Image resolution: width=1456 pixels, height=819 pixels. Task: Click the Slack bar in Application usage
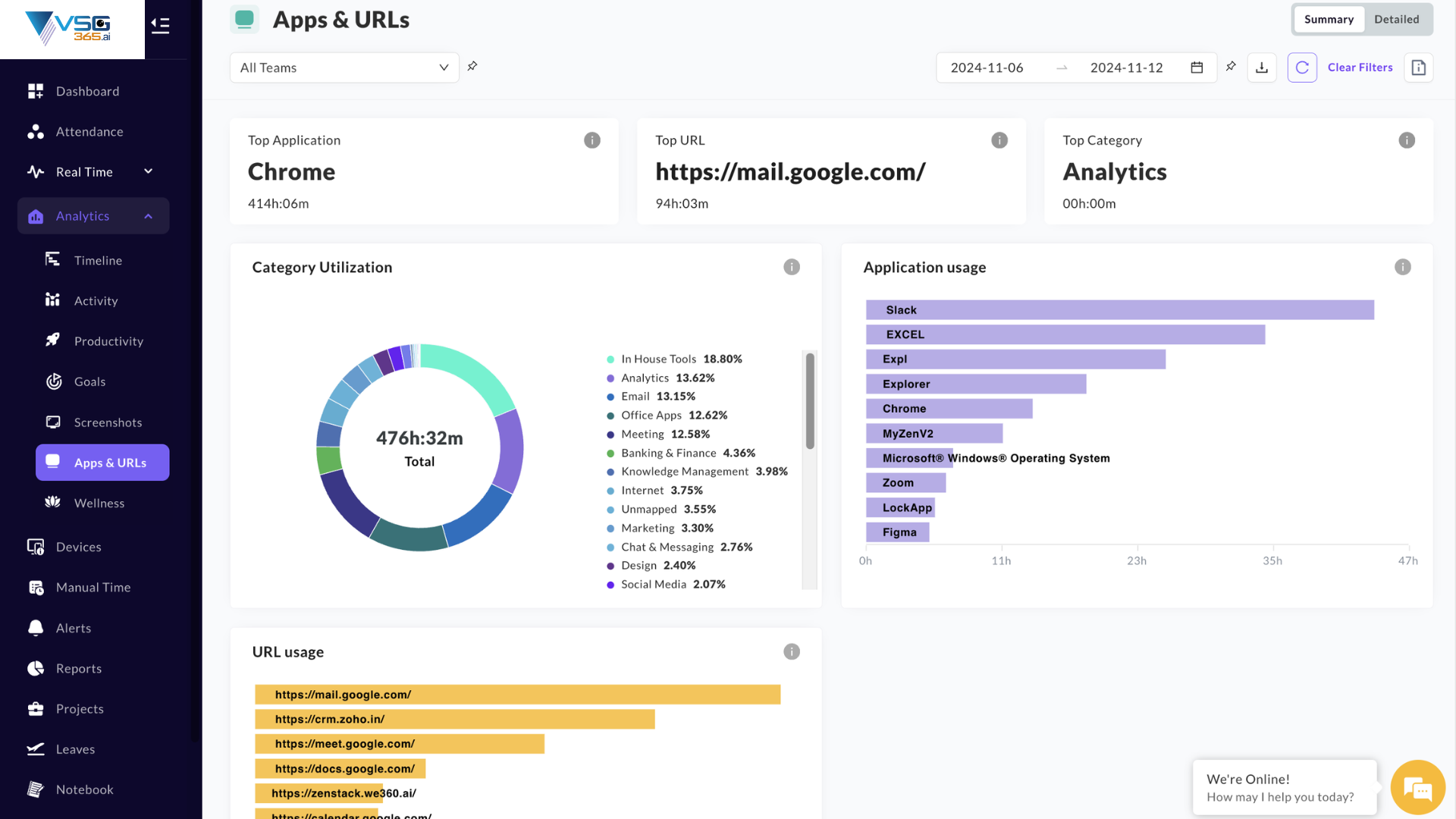[x=1119, y=310]
